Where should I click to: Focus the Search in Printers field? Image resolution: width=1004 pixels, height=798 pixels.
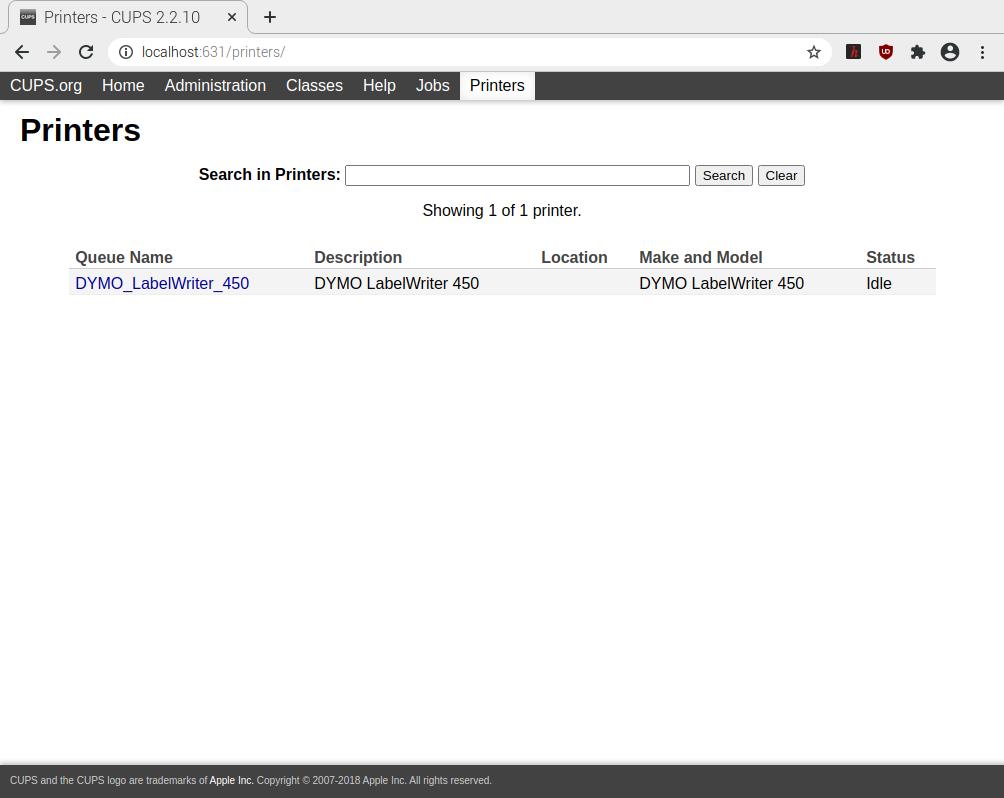pyautogui.click(x=517, y=175)
